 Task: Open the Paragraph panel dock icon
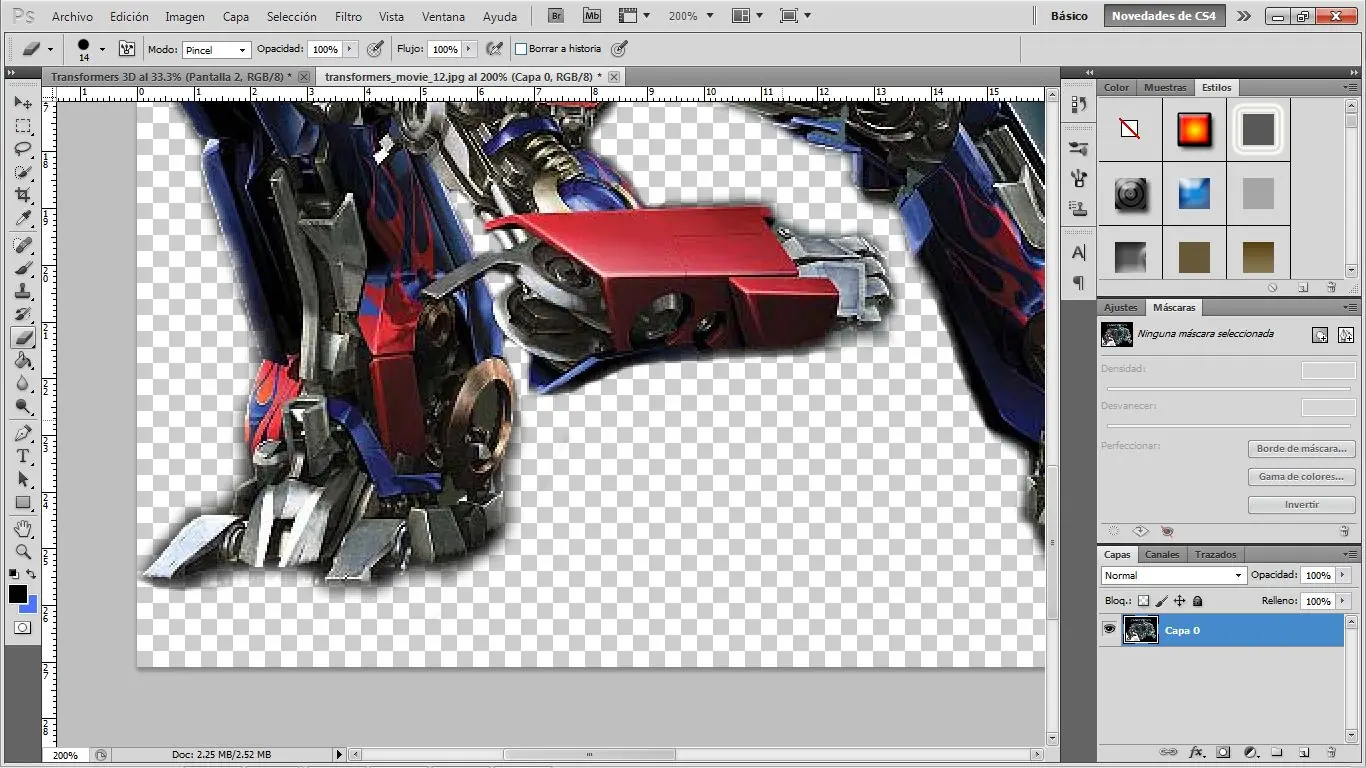click(1079, 283)
